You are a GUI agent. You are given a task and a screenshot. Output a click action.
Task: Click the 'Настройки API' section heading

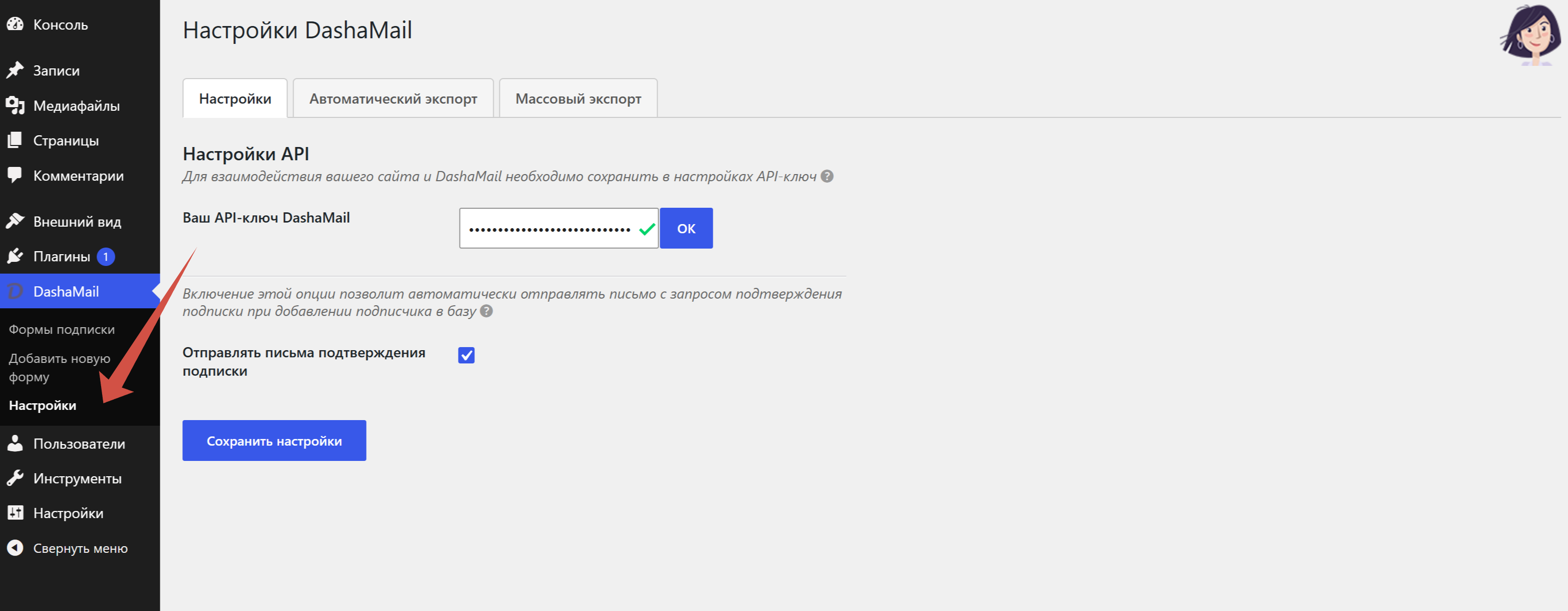pos(246,153)
